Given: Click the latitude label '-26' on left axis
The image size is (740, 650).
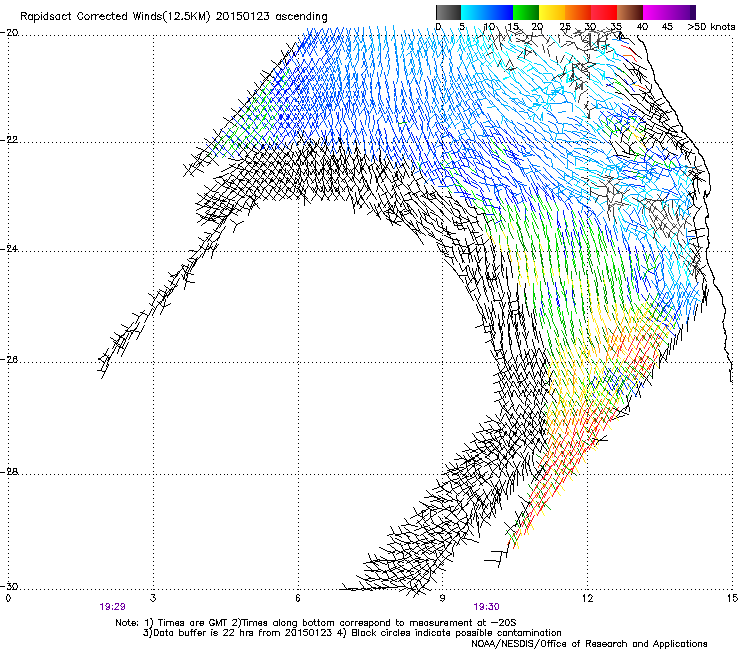Looking at the screenshot, I should (x=9, y=360).
